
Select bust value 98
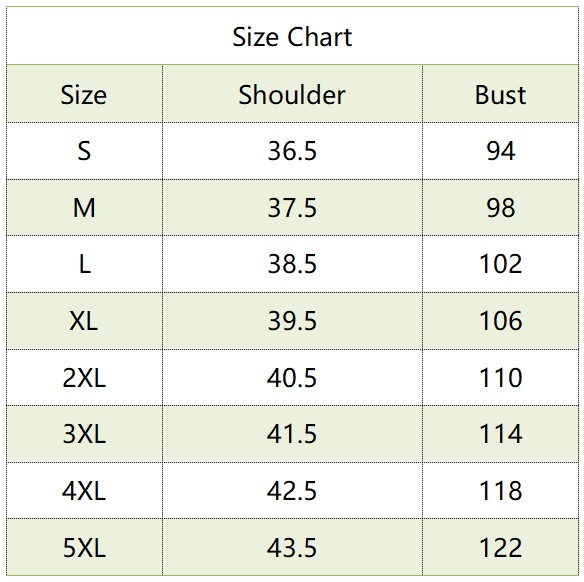(x=501, y=208)
